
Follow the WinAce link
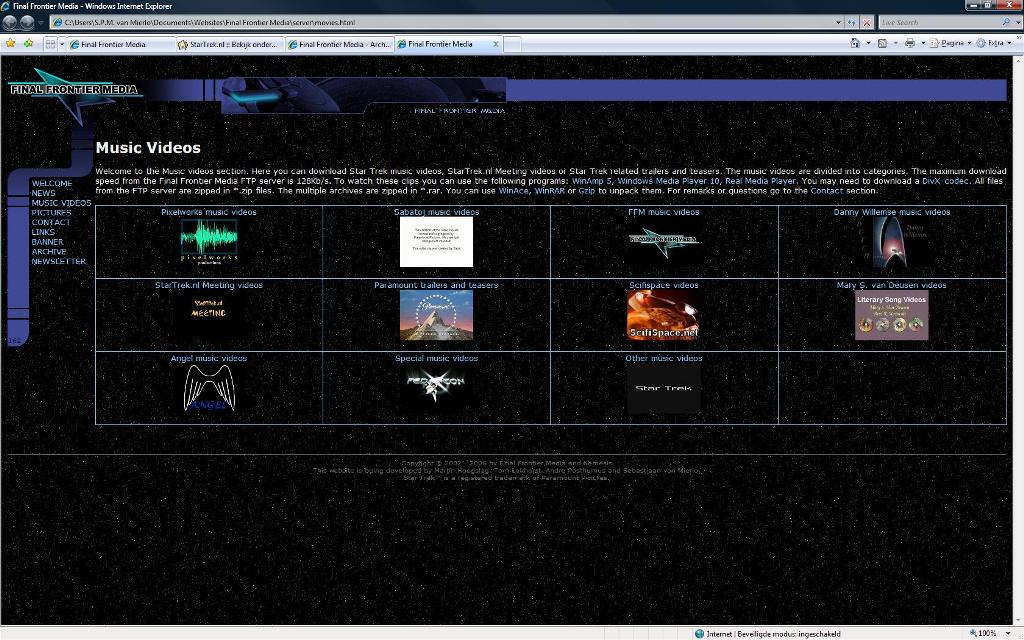513,191
